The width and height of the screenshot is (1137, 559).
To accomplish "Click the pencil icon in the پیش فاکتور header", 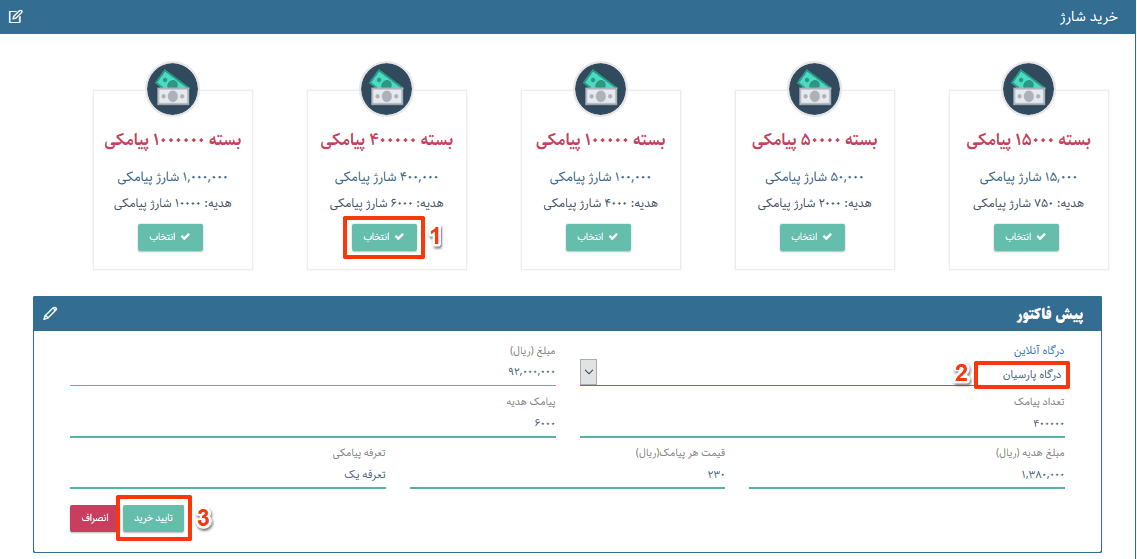I will tap(50, 314).
